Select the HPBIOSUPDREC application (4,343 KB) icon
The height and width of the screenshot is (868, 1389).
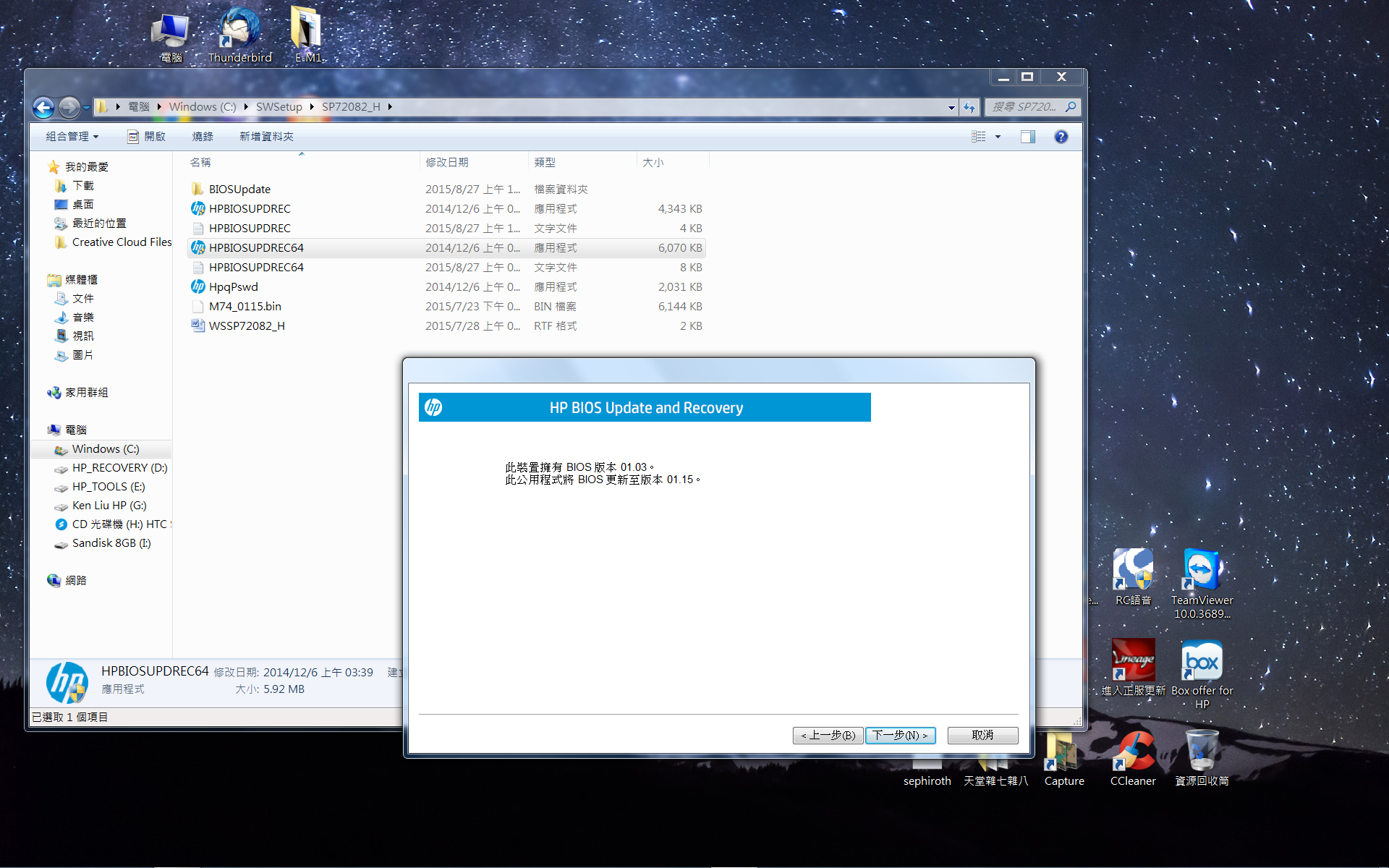click(198, 208)
